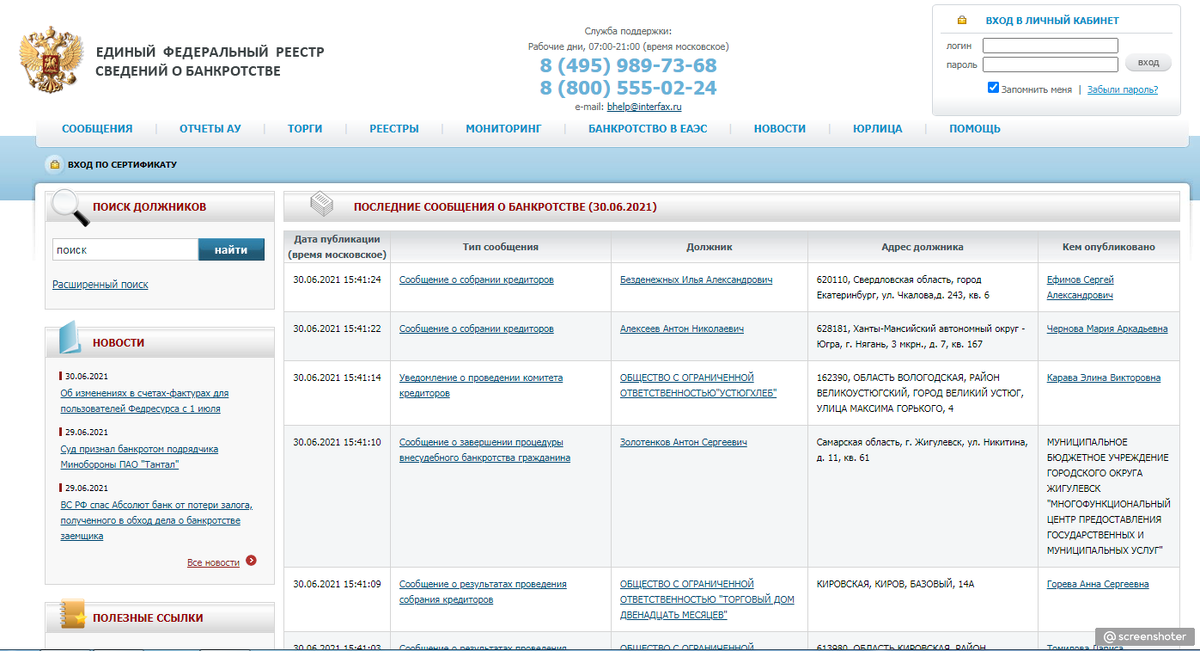Screen dimensions: 1200x651
Task: Open publisher Чернова Мария Аркадьевна
Action: [x=1107, y=329]
